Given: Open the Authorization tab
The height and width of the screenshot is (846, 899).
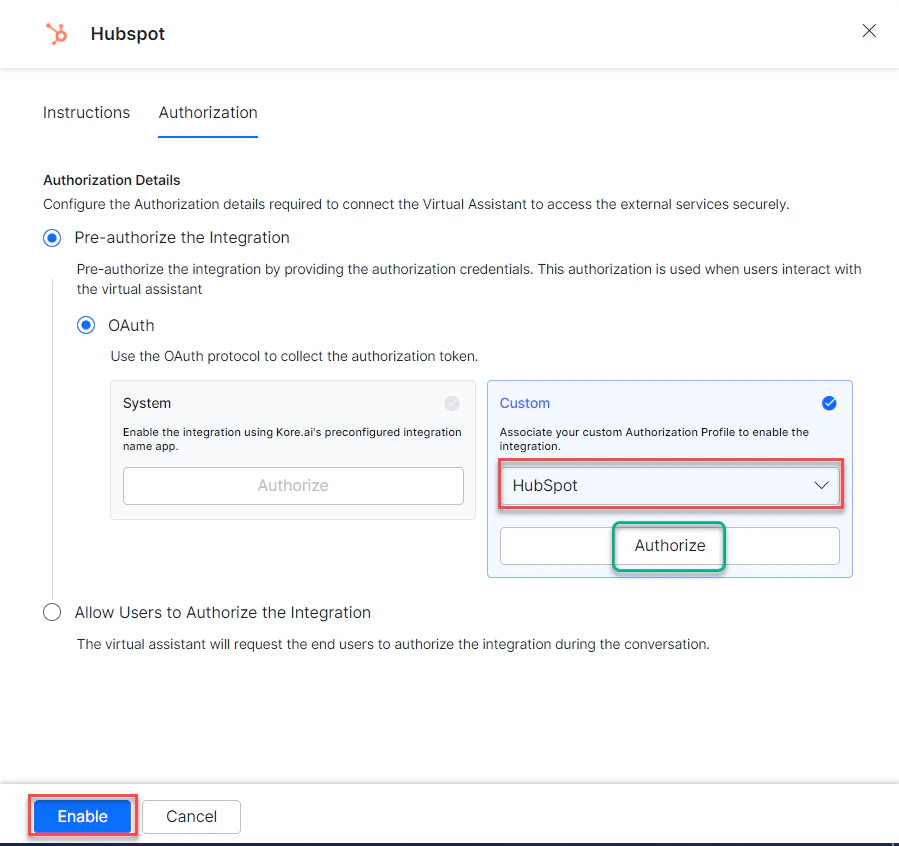Looking at the screenshot, I should (x=207, y=113).
